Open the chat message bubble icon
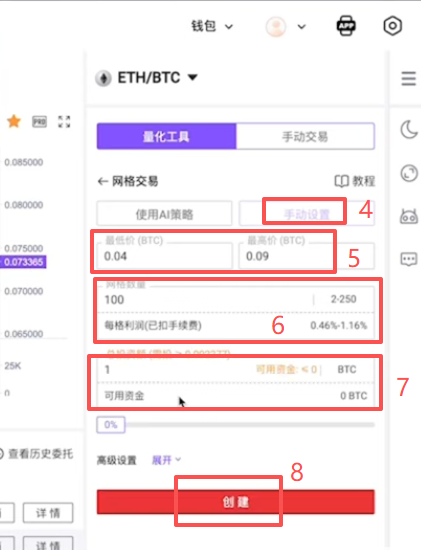The width and height of the screenshot is (421, 550). coord(409,259)
